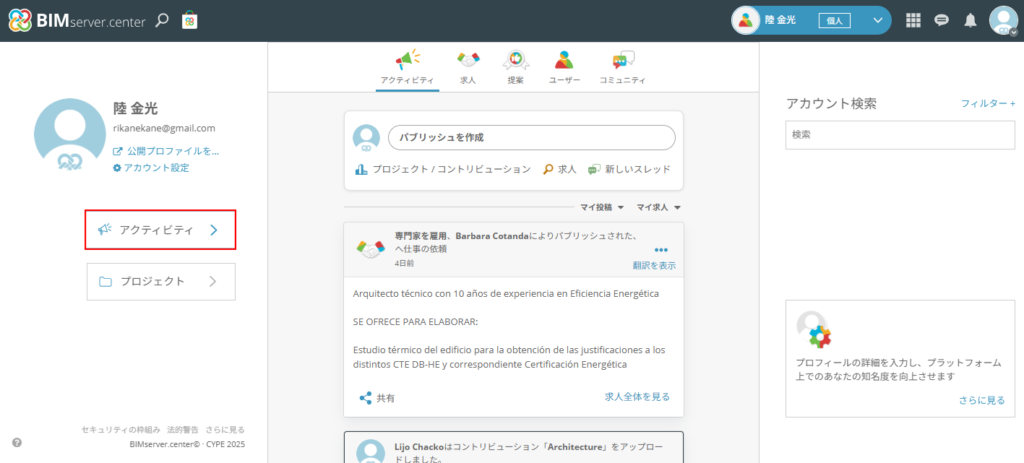
Task: Open アカウント設定 link
Action: [x=151, y=168]
